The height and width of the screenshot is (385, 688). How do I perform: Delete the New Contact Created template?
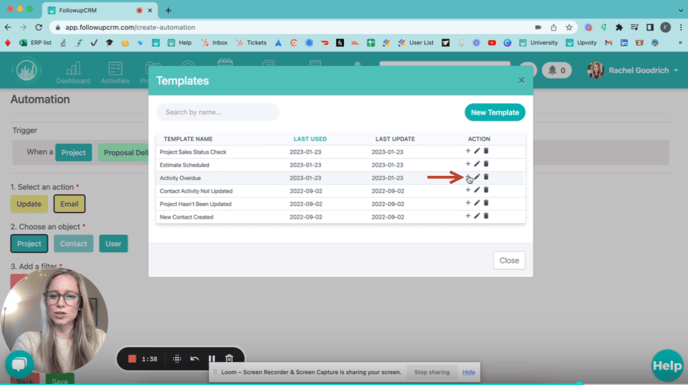tap(486, 216)
